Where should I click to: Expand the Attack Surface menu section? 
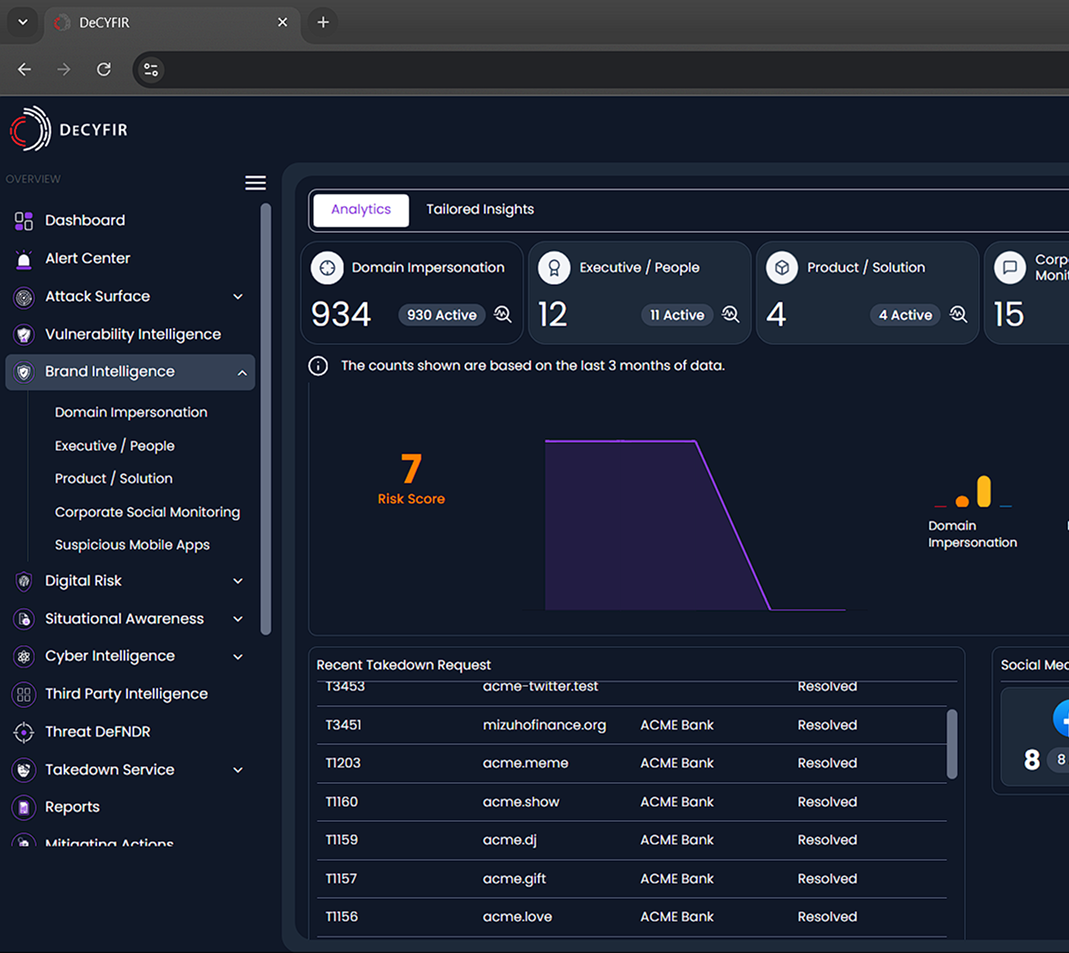238,297
